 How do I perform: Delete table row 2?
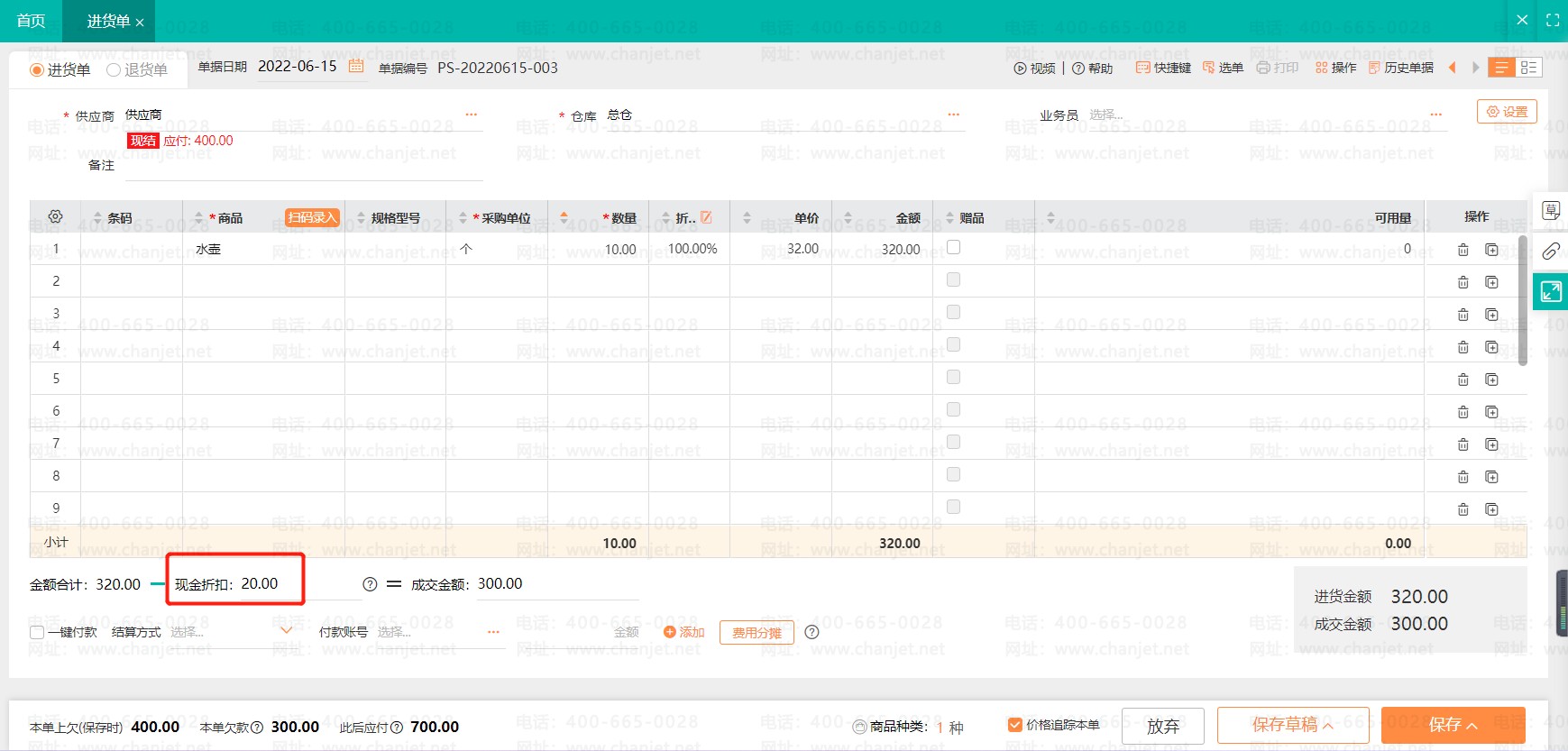[x=1463, y=282]
